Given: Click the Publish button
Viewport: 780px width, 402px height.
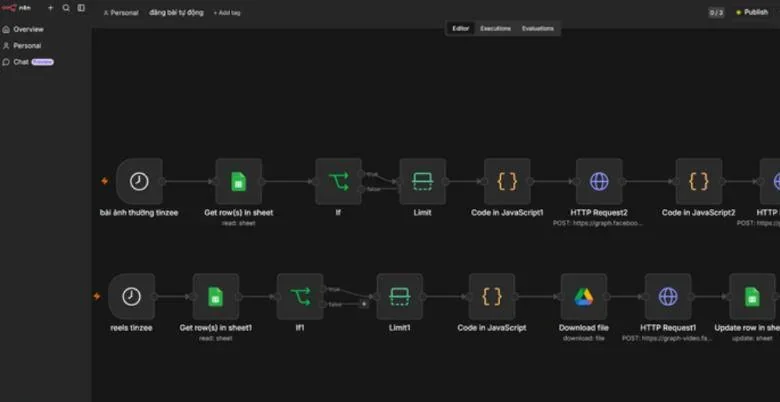Looking at the screenshot, I should tap(753, 12).
